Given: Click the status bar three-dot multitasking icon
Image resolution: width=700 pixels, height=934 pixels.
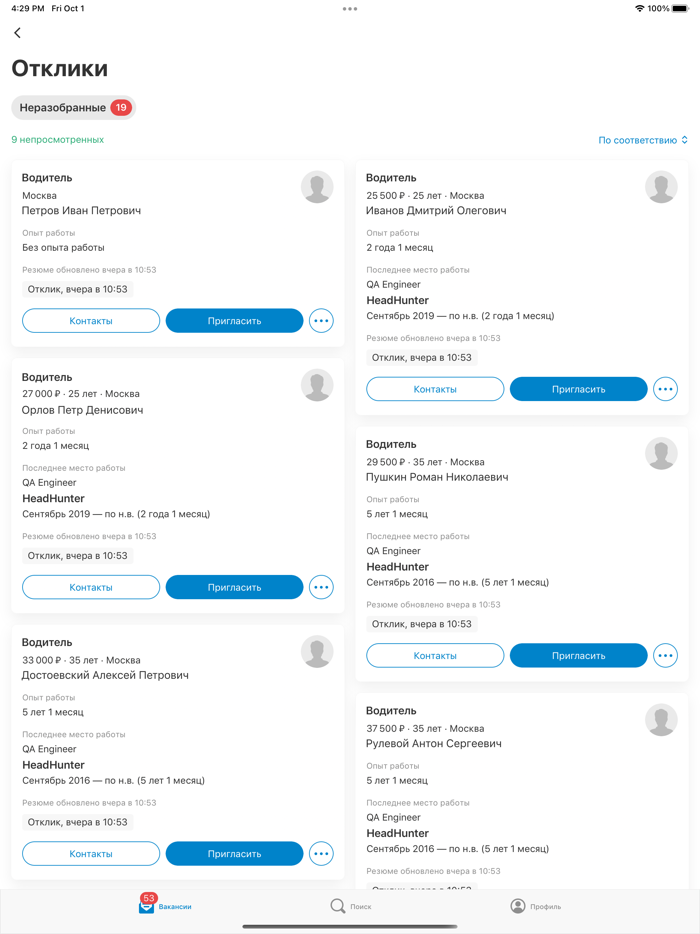Looking at the screenshot, I should click(x=350, y=9).
